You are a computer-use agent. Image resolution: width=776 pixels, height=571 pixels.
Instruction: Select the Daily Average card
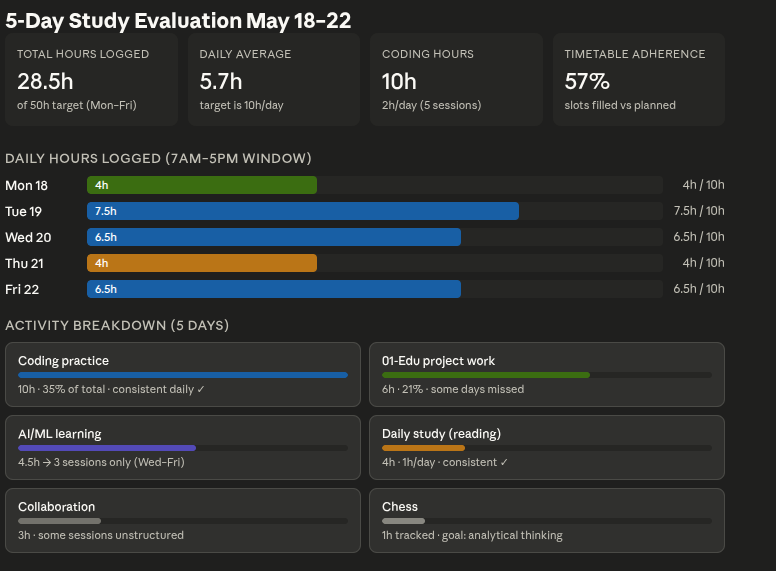coord(274,80)
